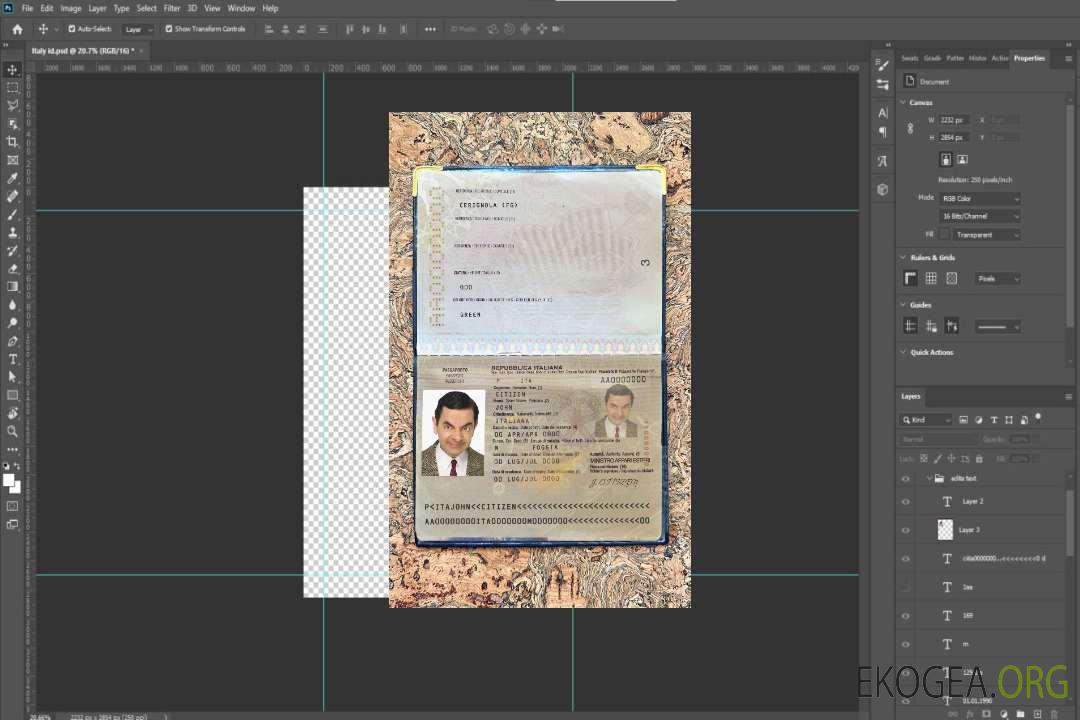This screenshot has width=1080, height=720.
Task: Open the 16 Bits/Channel dropdown
Action: pos(979,216)
